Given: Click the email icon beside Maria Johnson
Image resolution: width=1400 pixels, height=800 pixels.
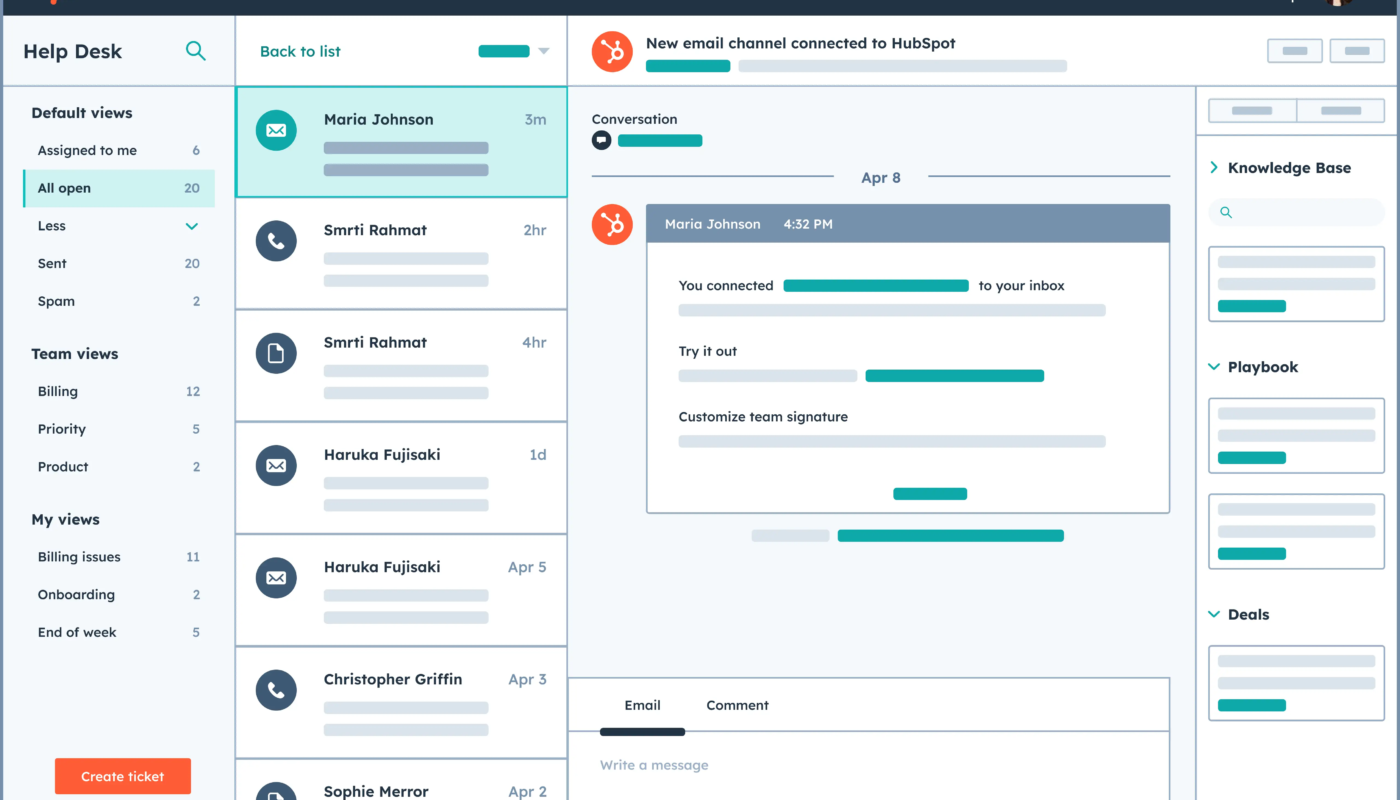Looking at the screenshot, I should pyautogui.click(x=276, y=130).
